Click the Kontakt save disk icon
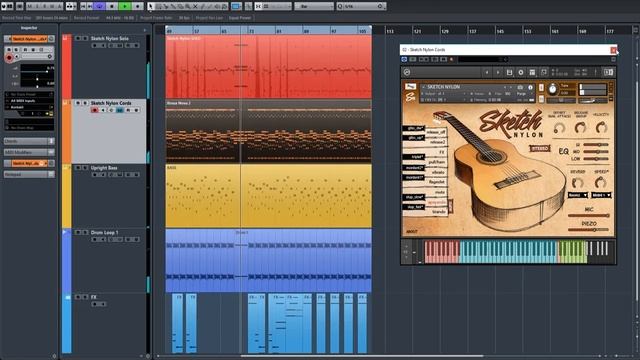The image size is (640, 360). point(509,72)
